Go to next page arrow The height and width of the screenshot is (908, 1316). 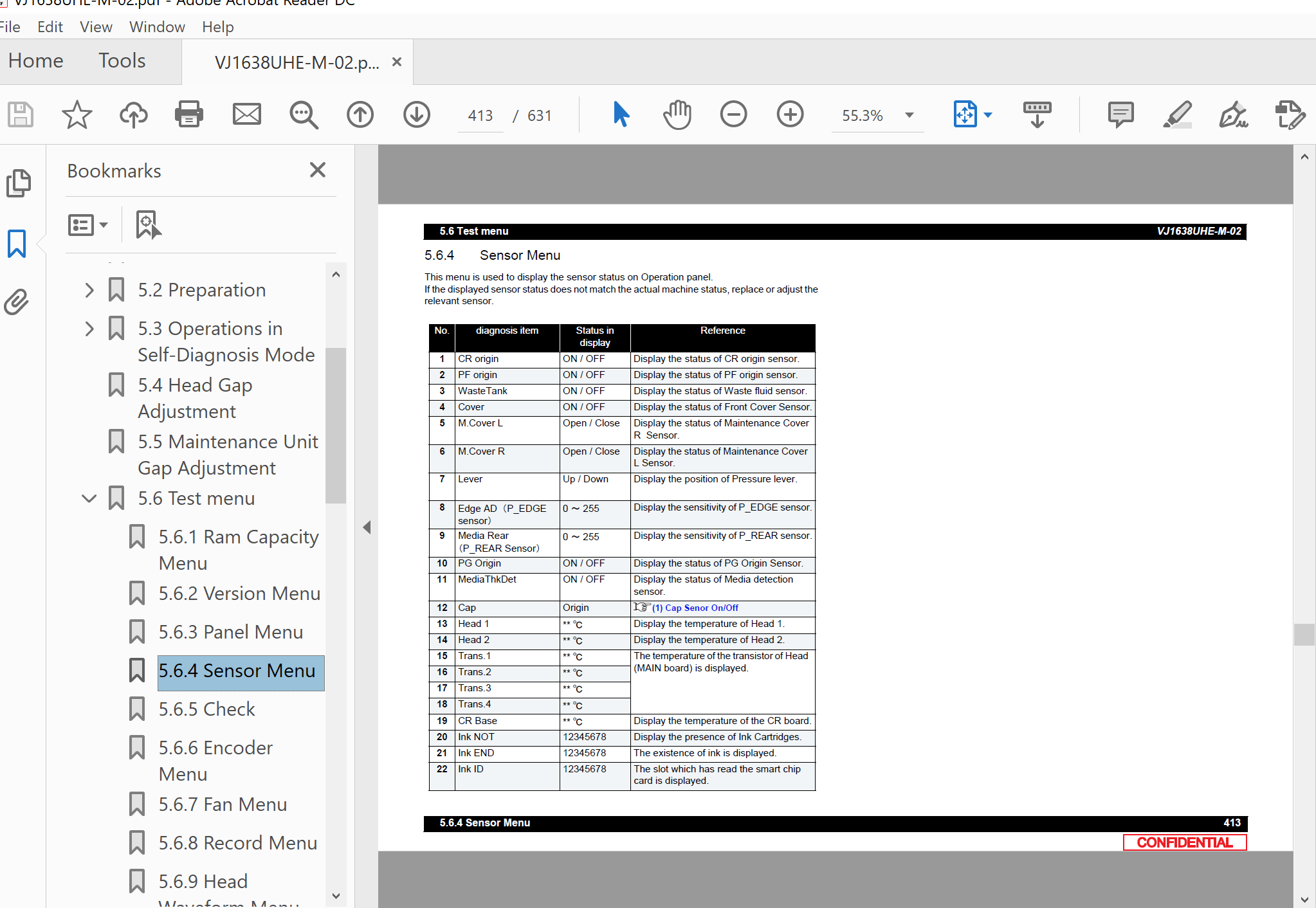pyautogui.click(x=417, y=115)
